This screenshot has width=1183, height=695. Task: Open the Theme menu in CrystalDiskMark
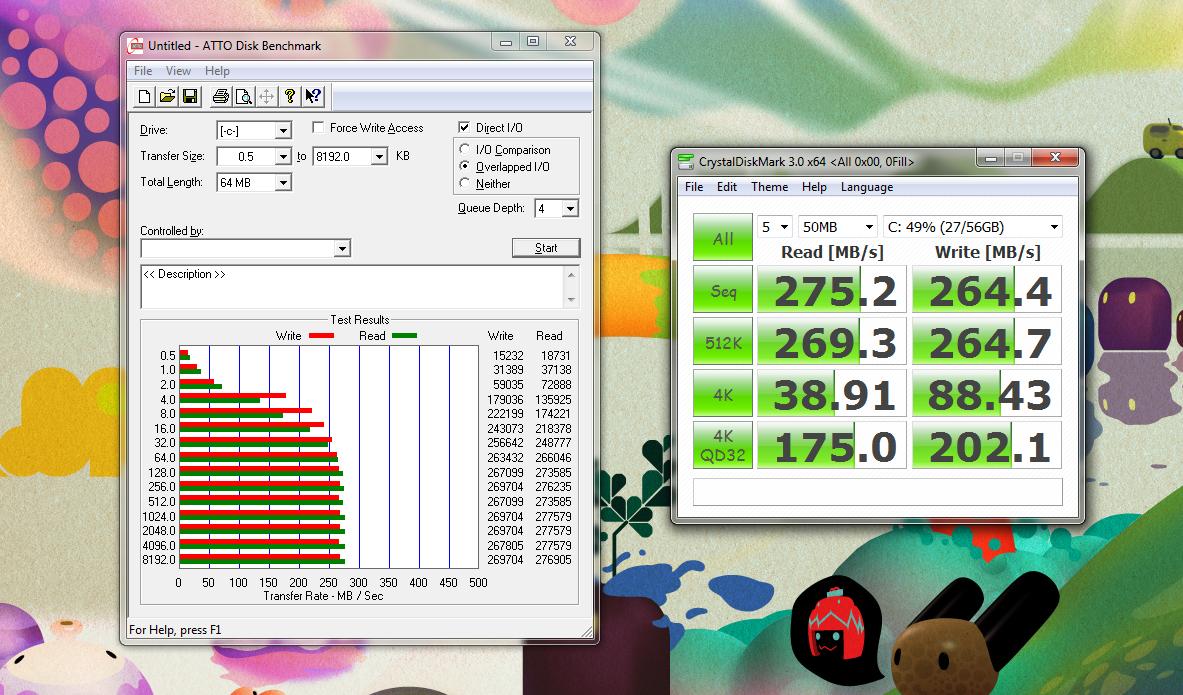pyautogui.click(x=770, y=187)
